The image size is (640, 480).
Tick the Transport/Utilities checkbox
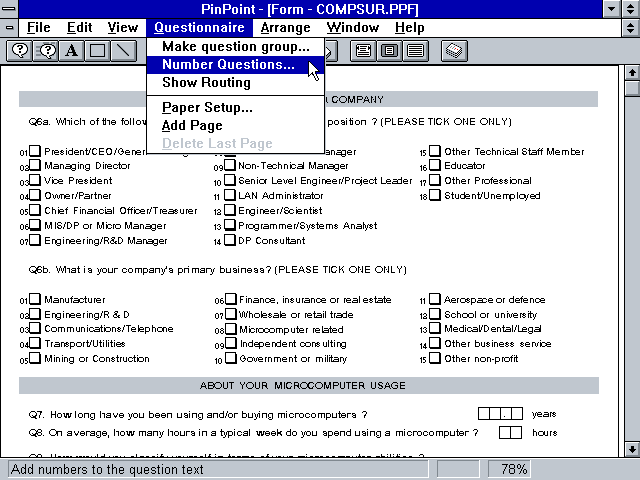(35, 343)
